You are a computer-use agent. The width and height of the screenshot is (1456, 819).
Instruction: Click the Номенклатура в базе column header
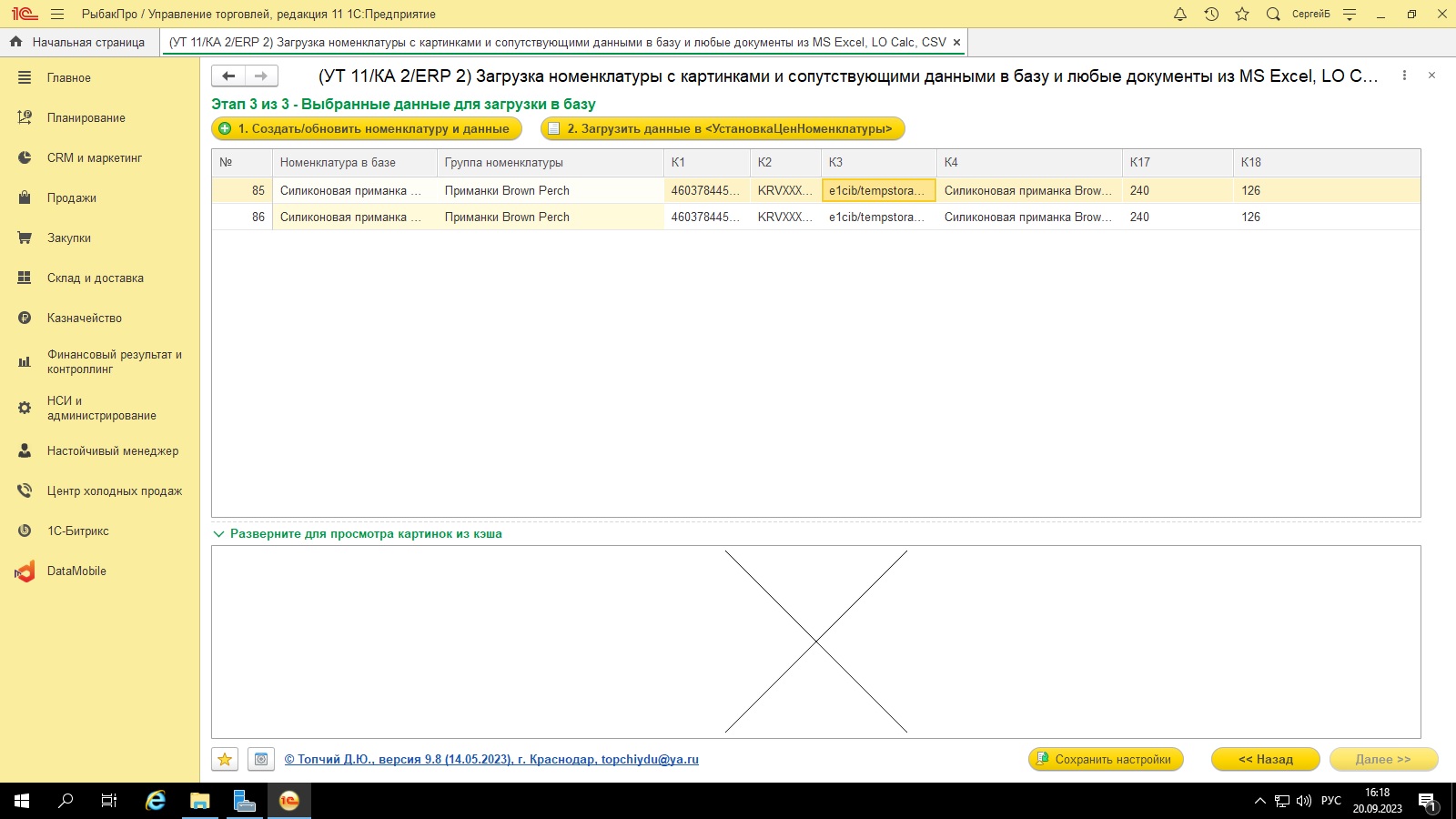pos(355,163)
